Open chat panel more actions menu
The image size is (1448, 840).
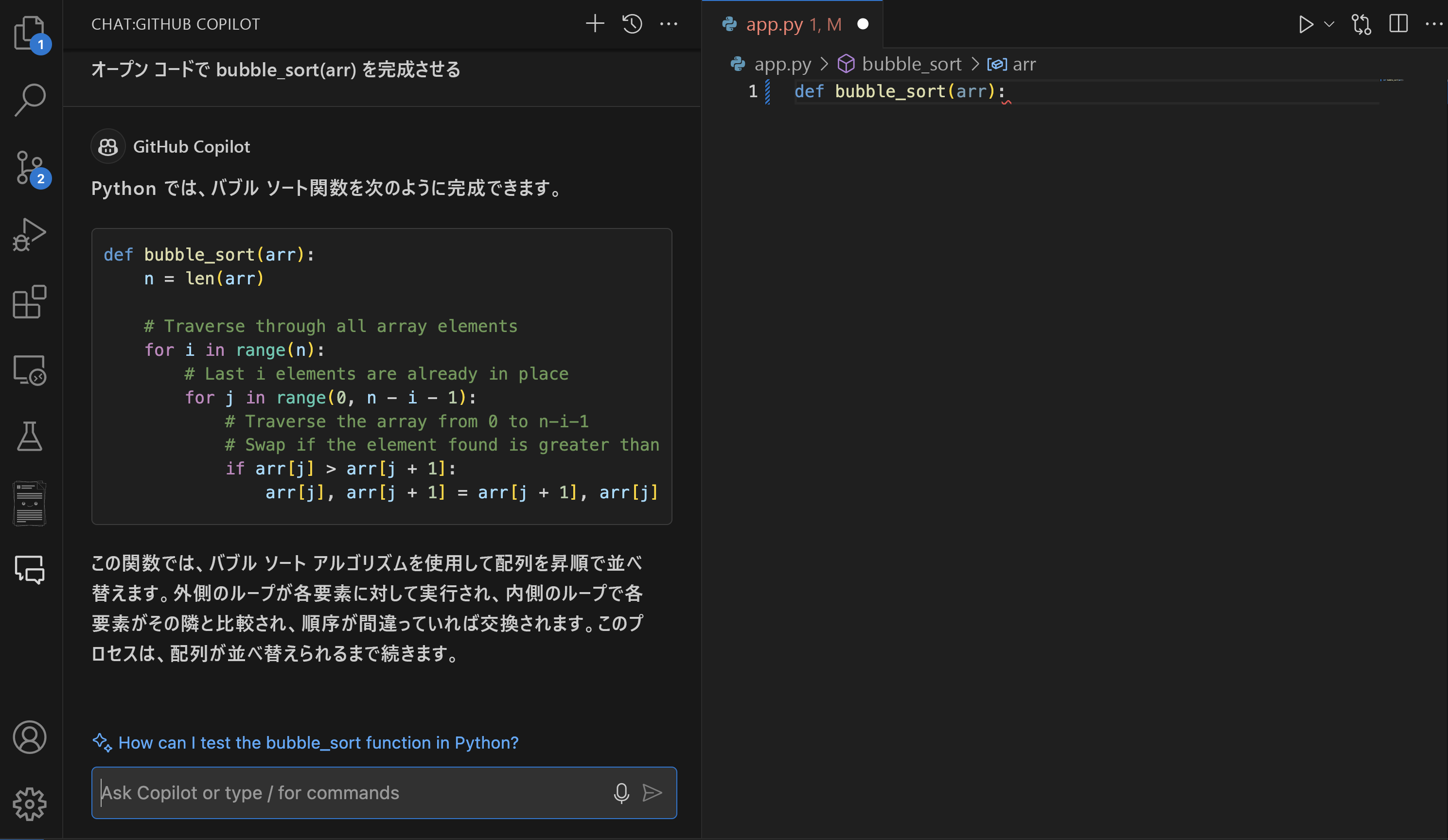pyautogui.click(x=668, y=24)
